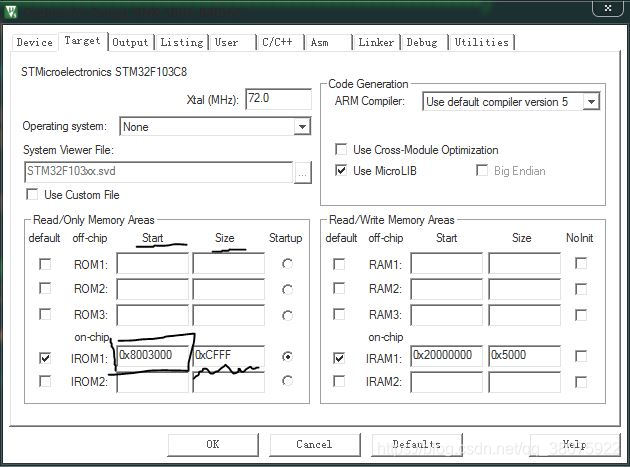
Task: Click the RAM2 Start address field
Action: (x=446, y=289)
